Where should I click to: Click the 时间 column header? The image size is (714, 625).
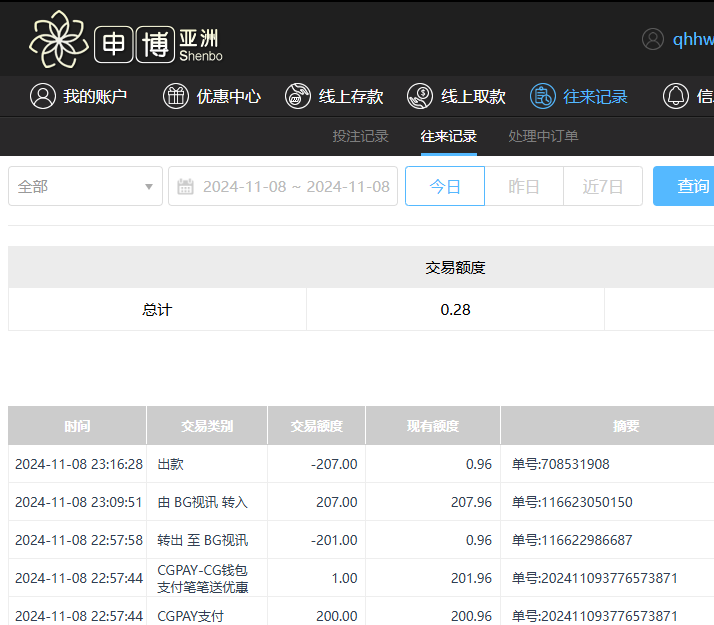coord(77,426)
